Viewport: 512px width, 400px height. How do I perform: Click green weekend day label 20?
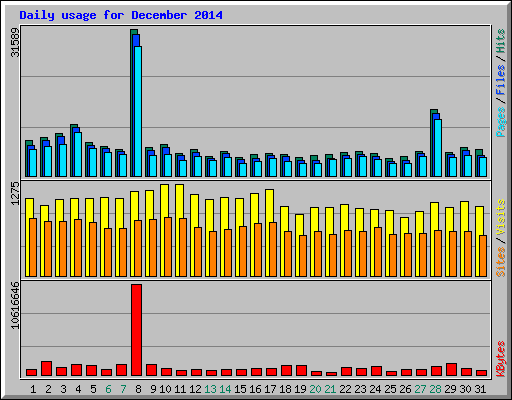coord(315,389)
